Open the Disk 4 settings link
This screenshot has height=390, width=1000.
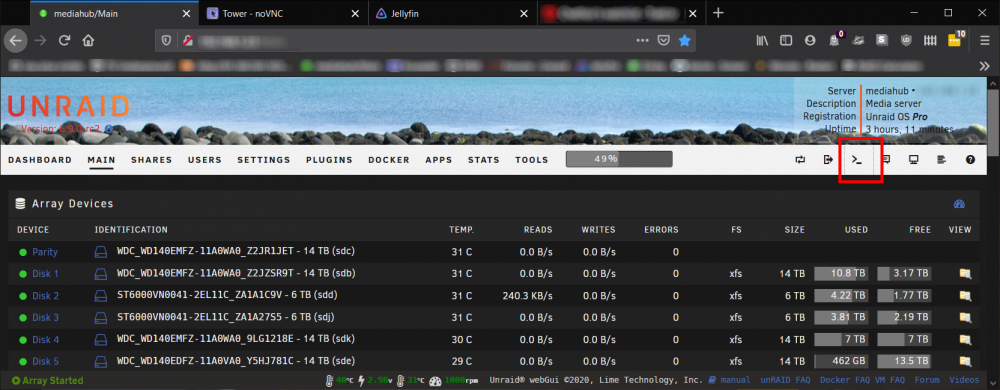click(x=46, y=340)
